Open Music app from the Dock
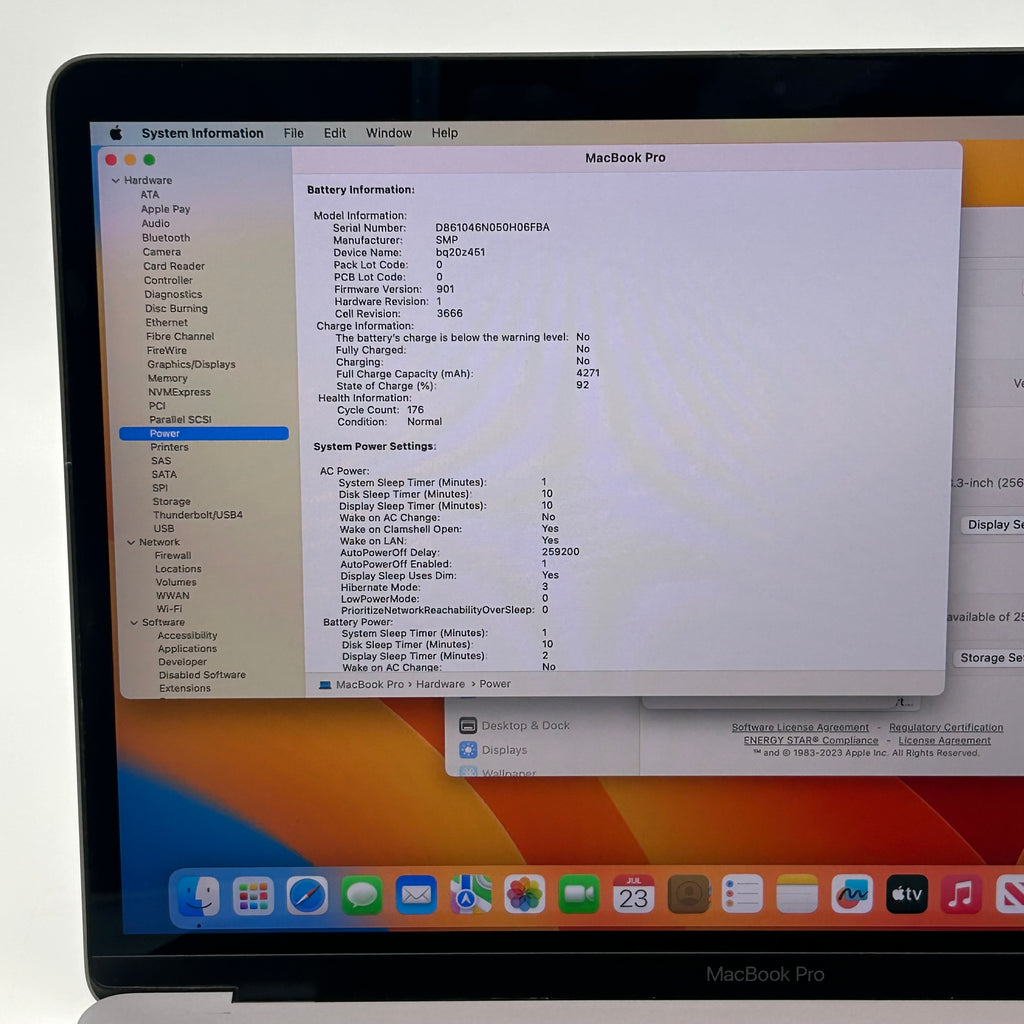Image resolution: width=1024 pixels, height=1024 pixels. point(961,893)
